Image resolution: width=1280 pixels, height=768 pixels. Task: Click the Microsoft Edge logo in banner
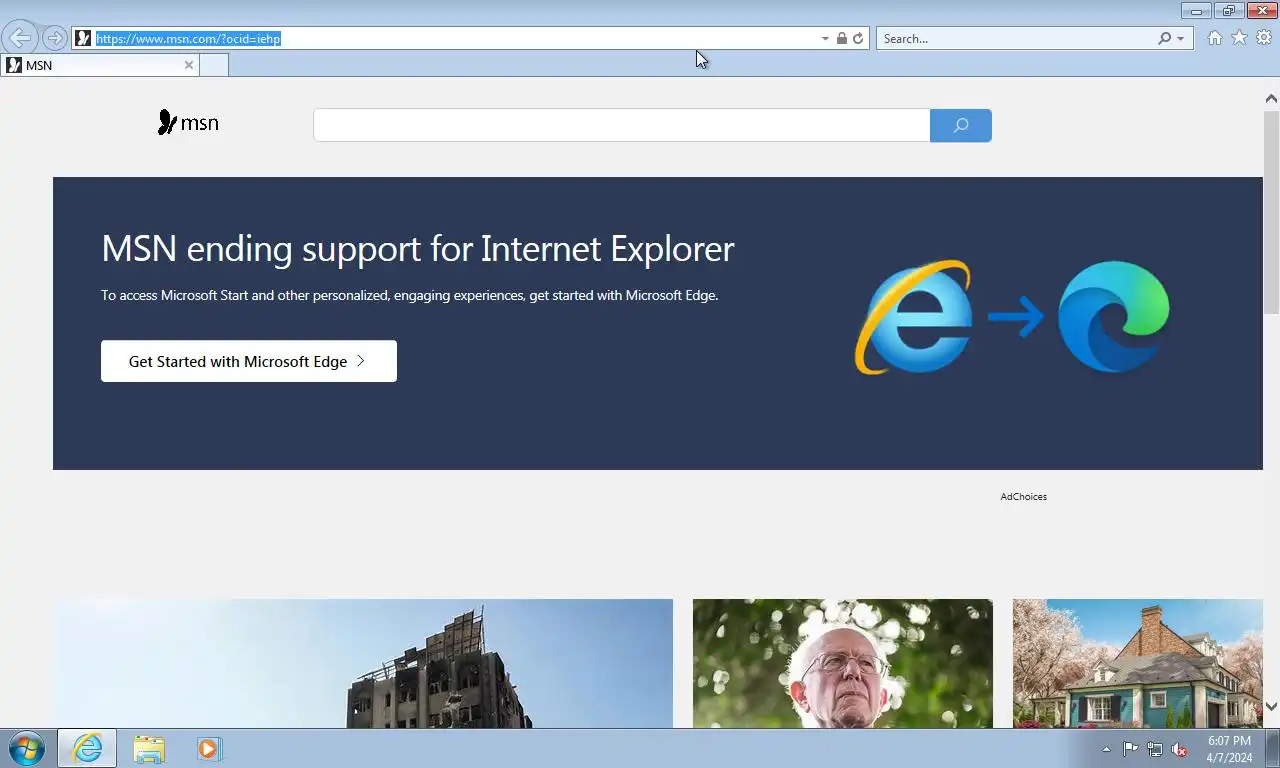click(x=1114, y=316)
